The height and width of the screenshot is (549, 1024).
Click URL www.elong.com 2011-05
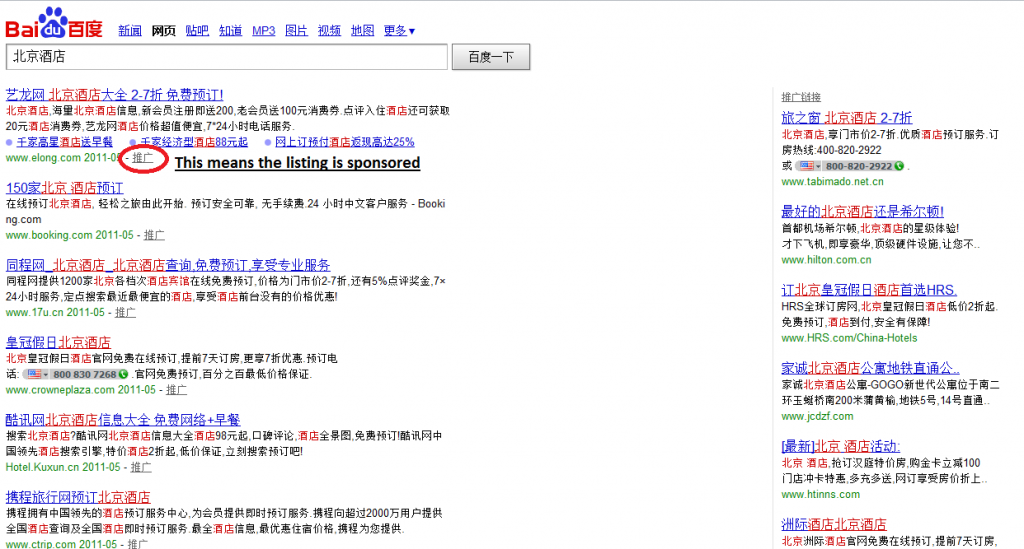tap(62, 157)
